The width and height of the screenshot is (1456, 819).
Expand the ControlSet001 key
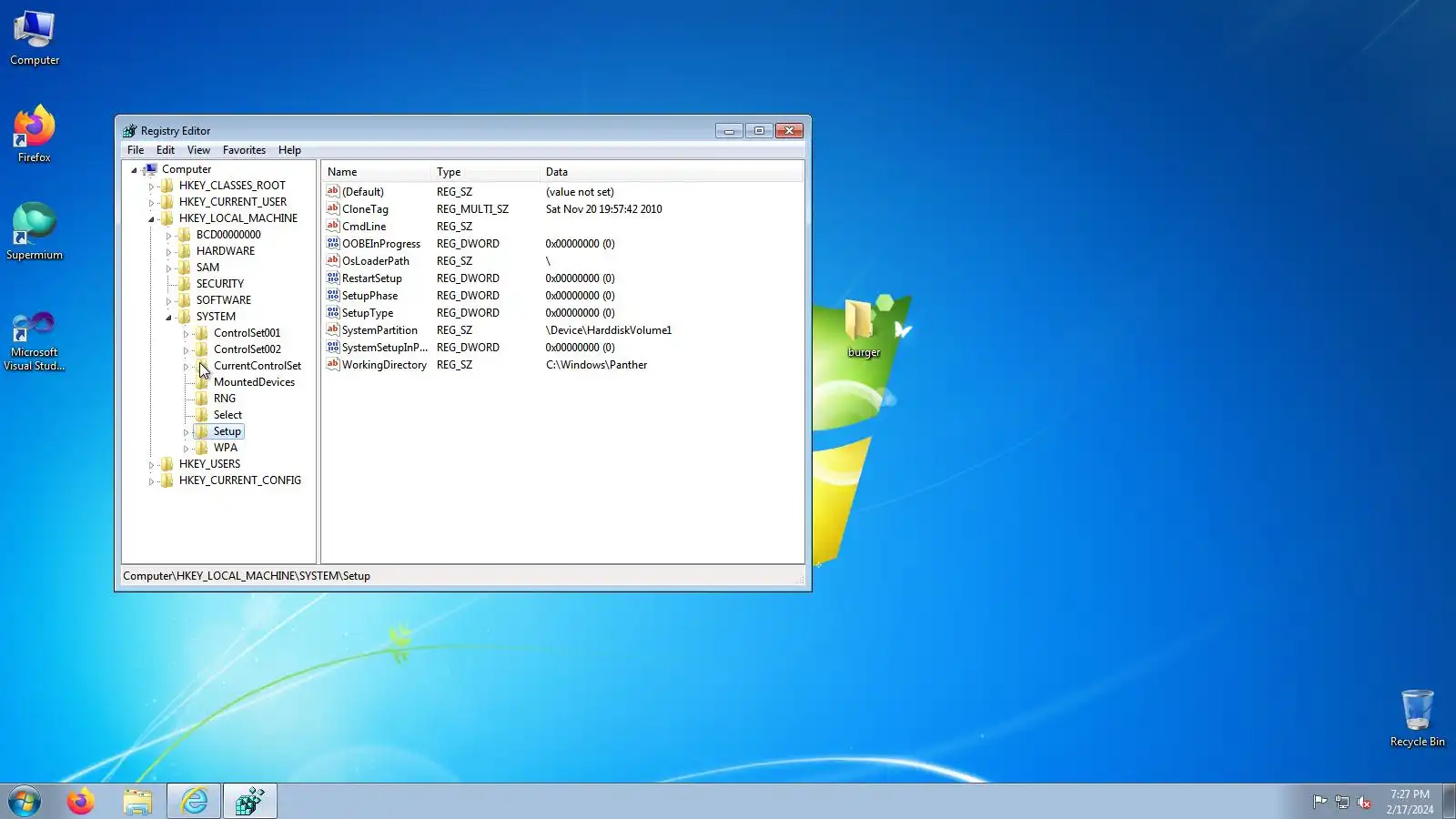coord(186,334)
